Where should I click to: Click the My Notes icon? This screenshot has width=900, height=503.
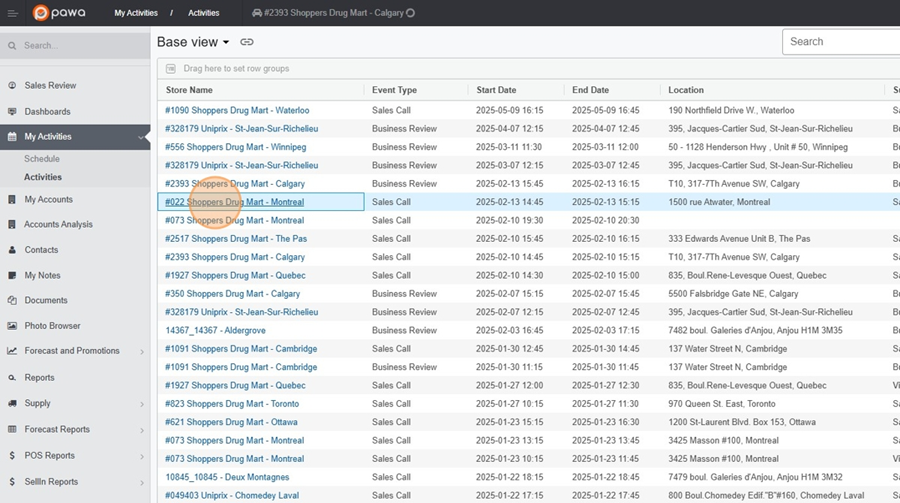point(12,275)
